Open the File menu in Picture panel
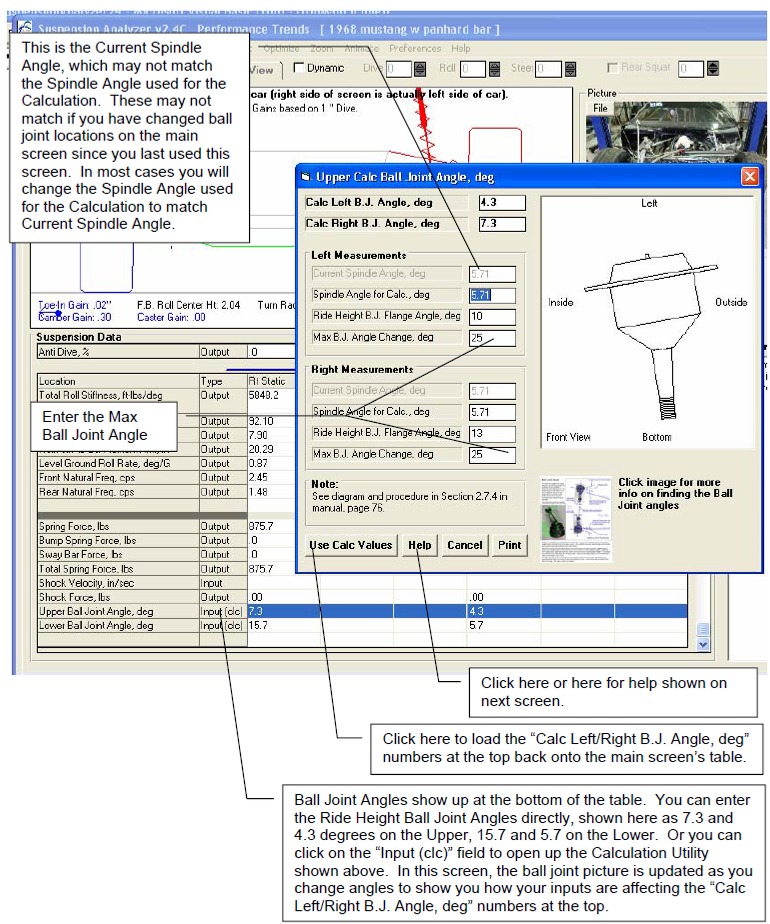The width and height of the screenshot is (770, 924). point(600,108)
